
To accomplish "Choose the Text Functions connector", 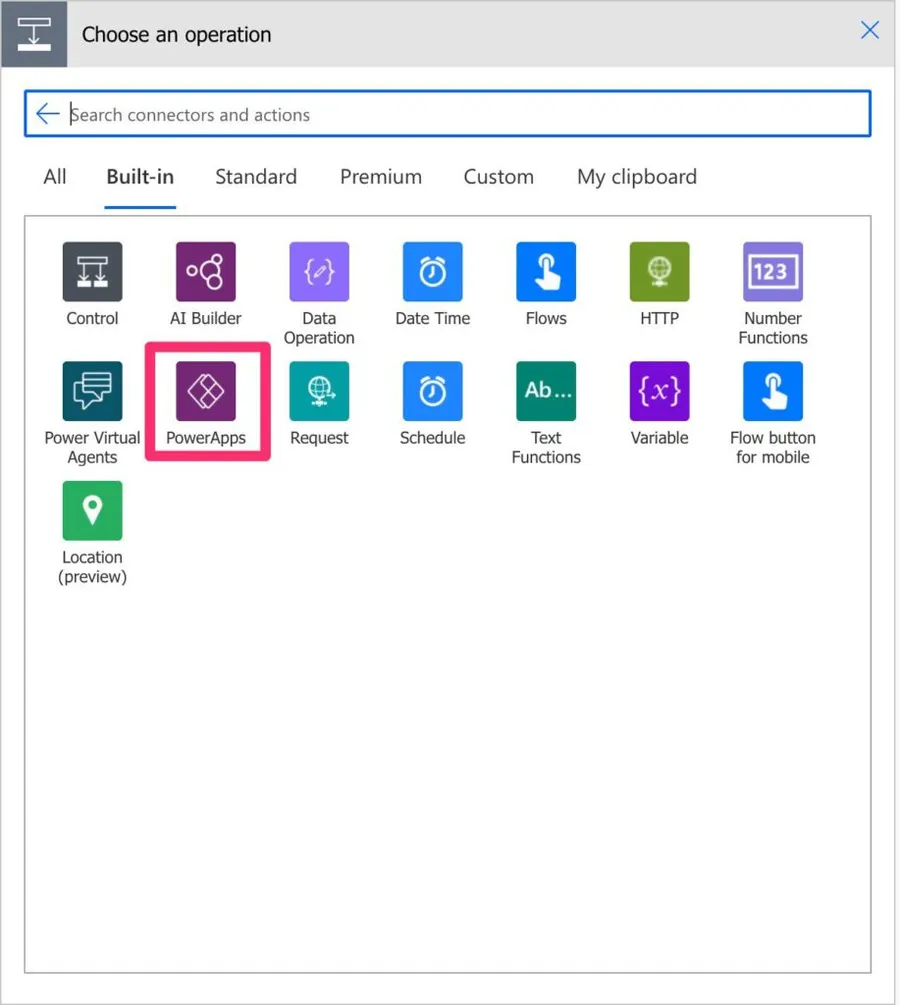I will (546, 391).
